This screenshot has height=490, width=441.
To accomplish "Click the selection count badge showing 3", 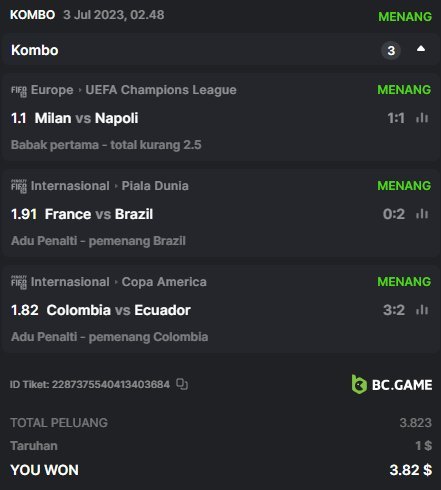I will pos(391,51).
